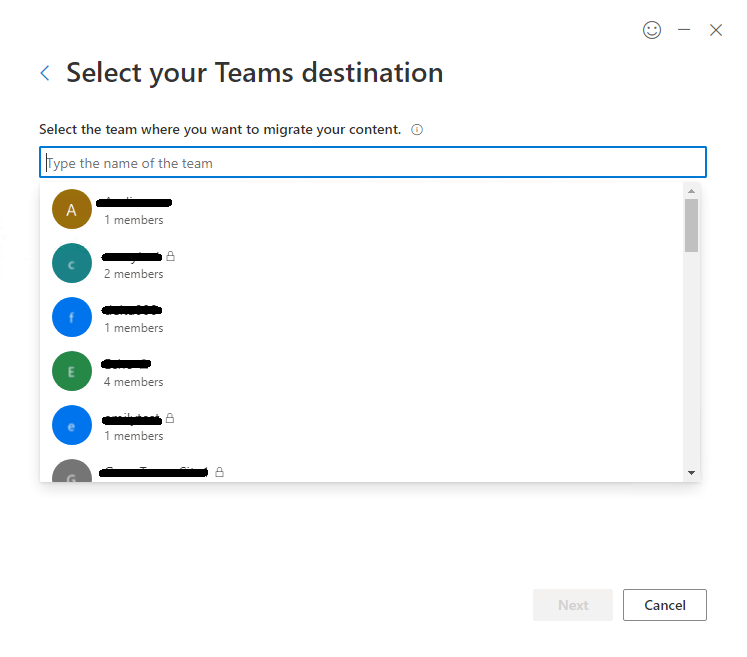Image resolution: width=747 pixels, height=657 pixels.
Task: Click the team list scrollbar thumb
Action: click(x=691, y=225)
